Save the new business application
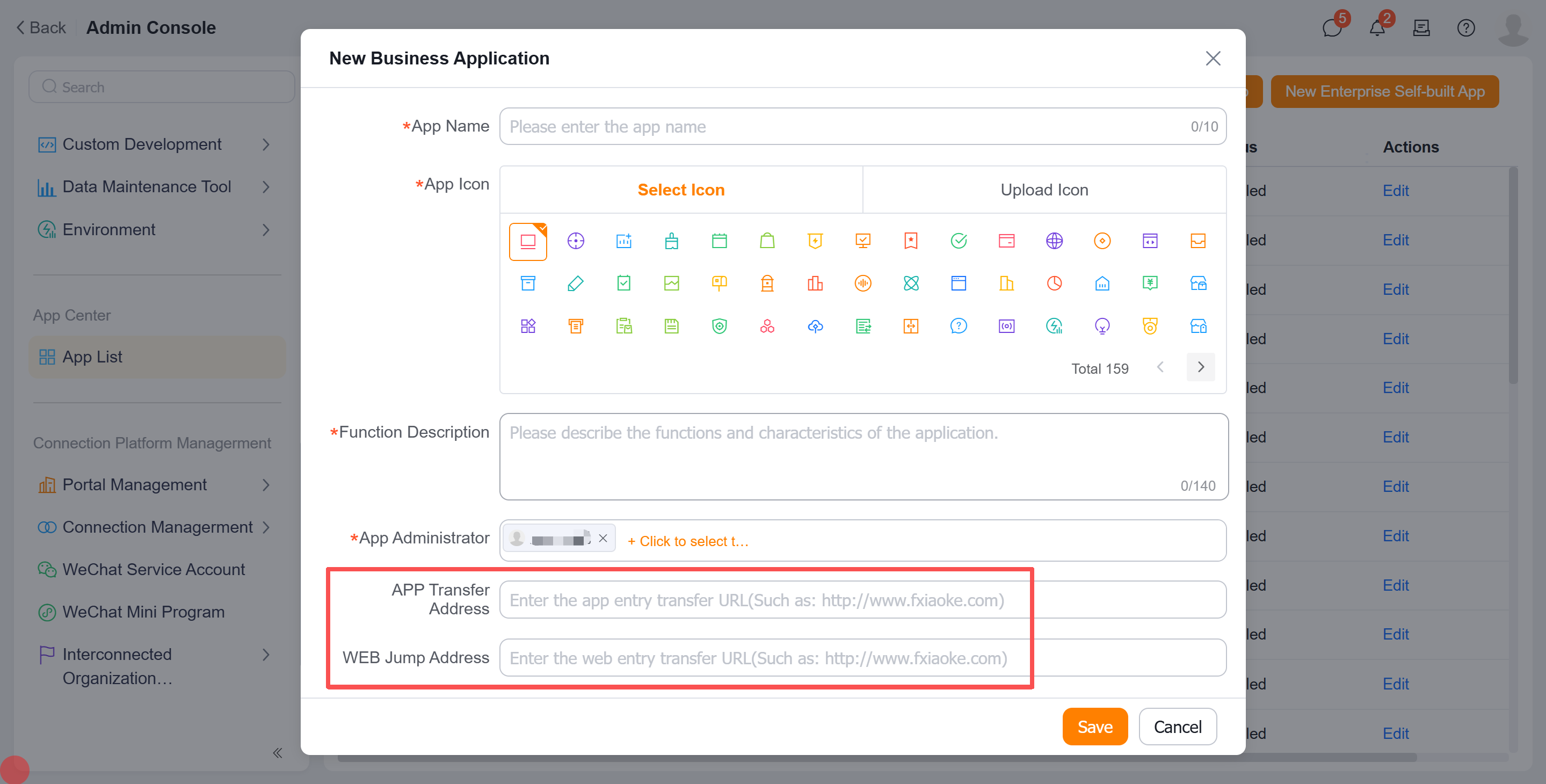Image resolution: width=1546 pixels, height=784 pixels. coord(1095,727)
